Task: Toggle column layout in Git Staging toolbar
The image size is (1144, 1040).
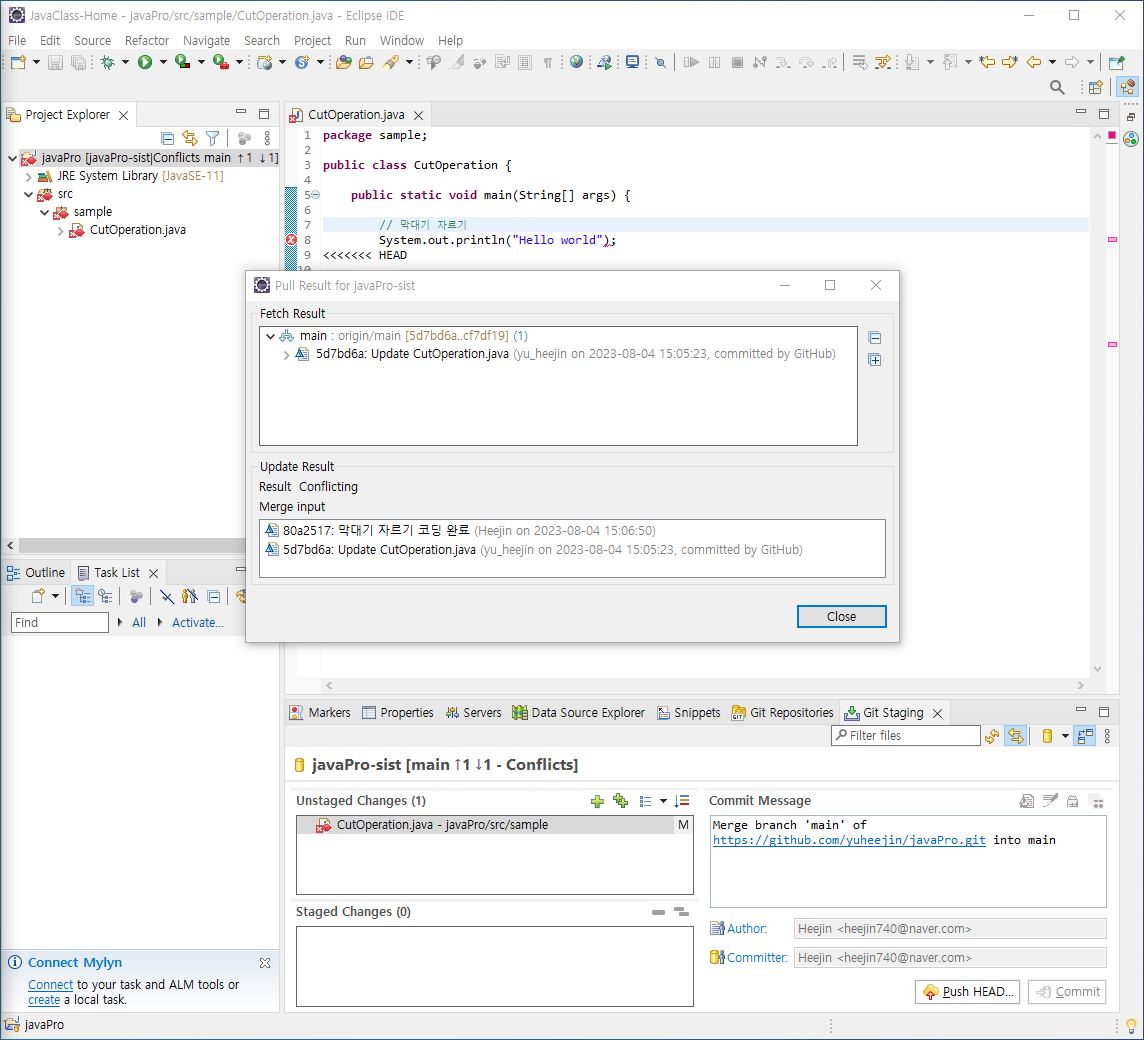Action: [1086, 736]
